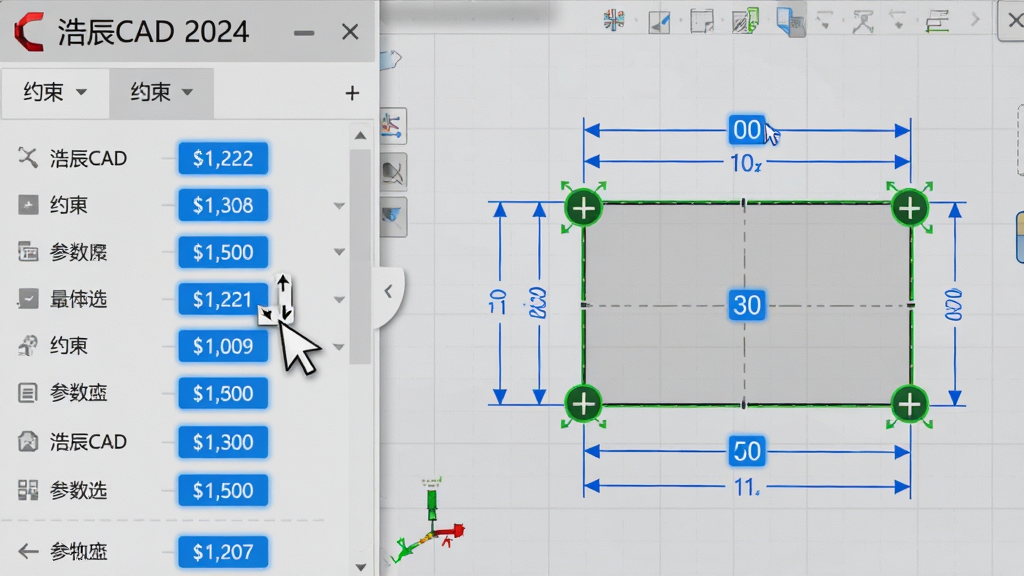Click the $1,009 value button
This screenshot has width=1024, height=576.
point(223,346)
